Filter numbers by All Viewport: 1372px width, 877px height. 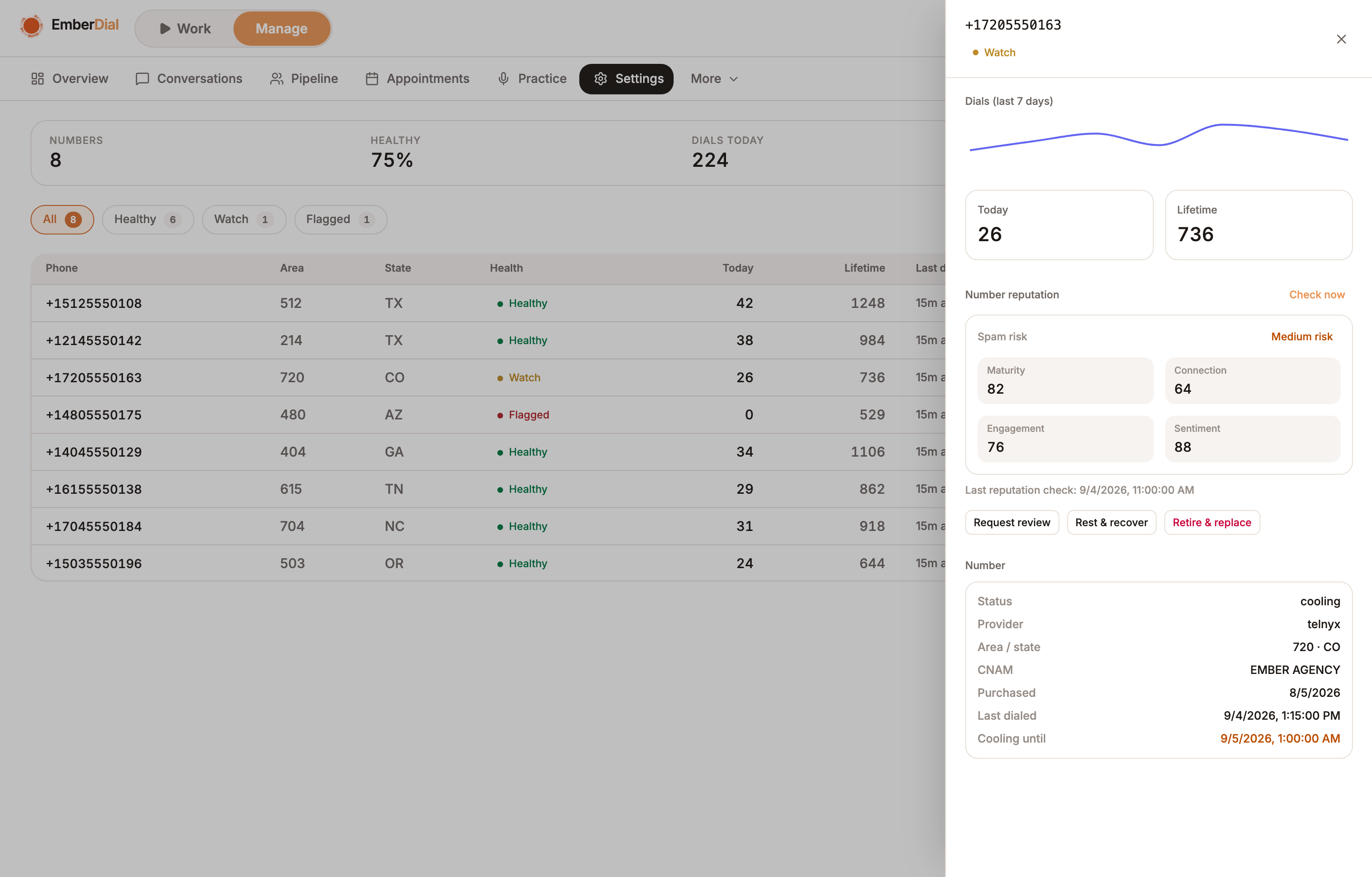pyautogui.click(x=62, y=220)
